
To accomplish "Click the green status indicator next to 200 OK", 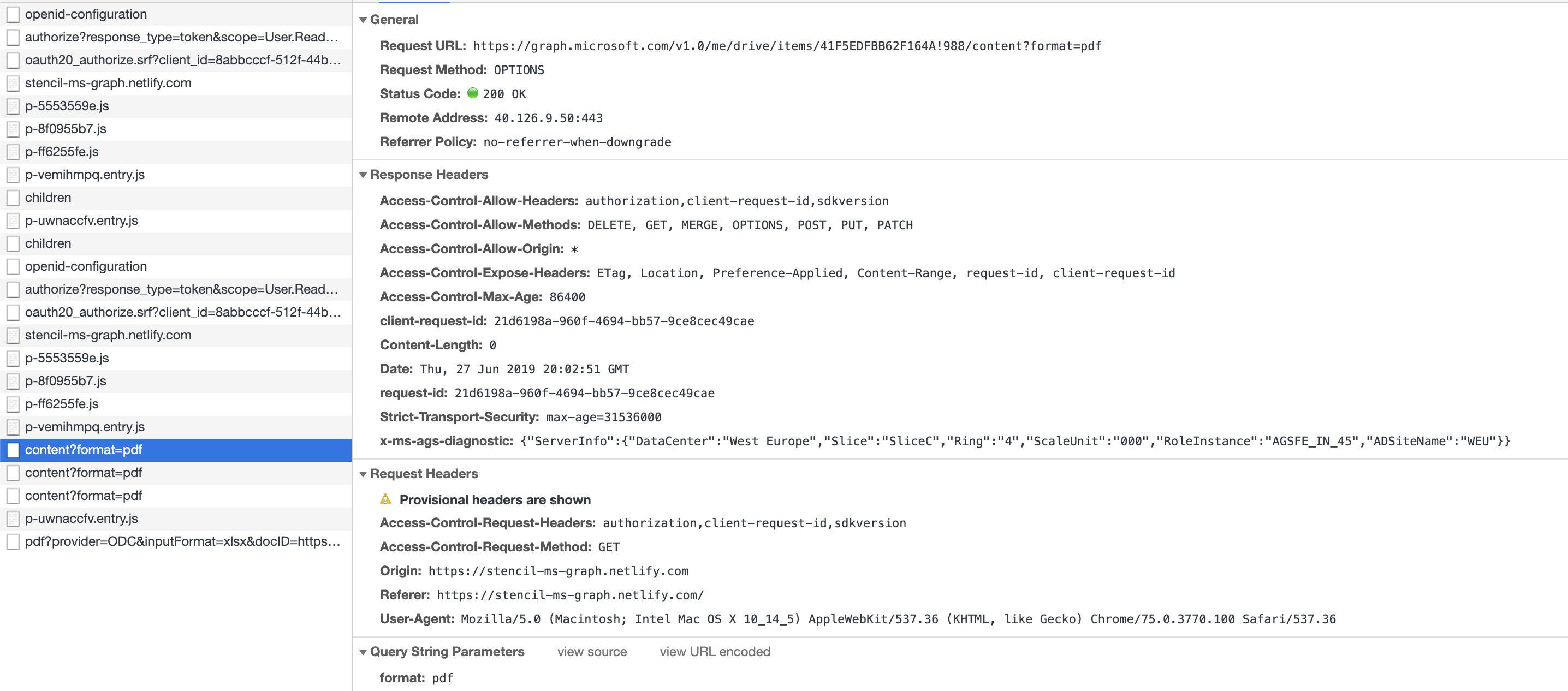I will (473, 94).
